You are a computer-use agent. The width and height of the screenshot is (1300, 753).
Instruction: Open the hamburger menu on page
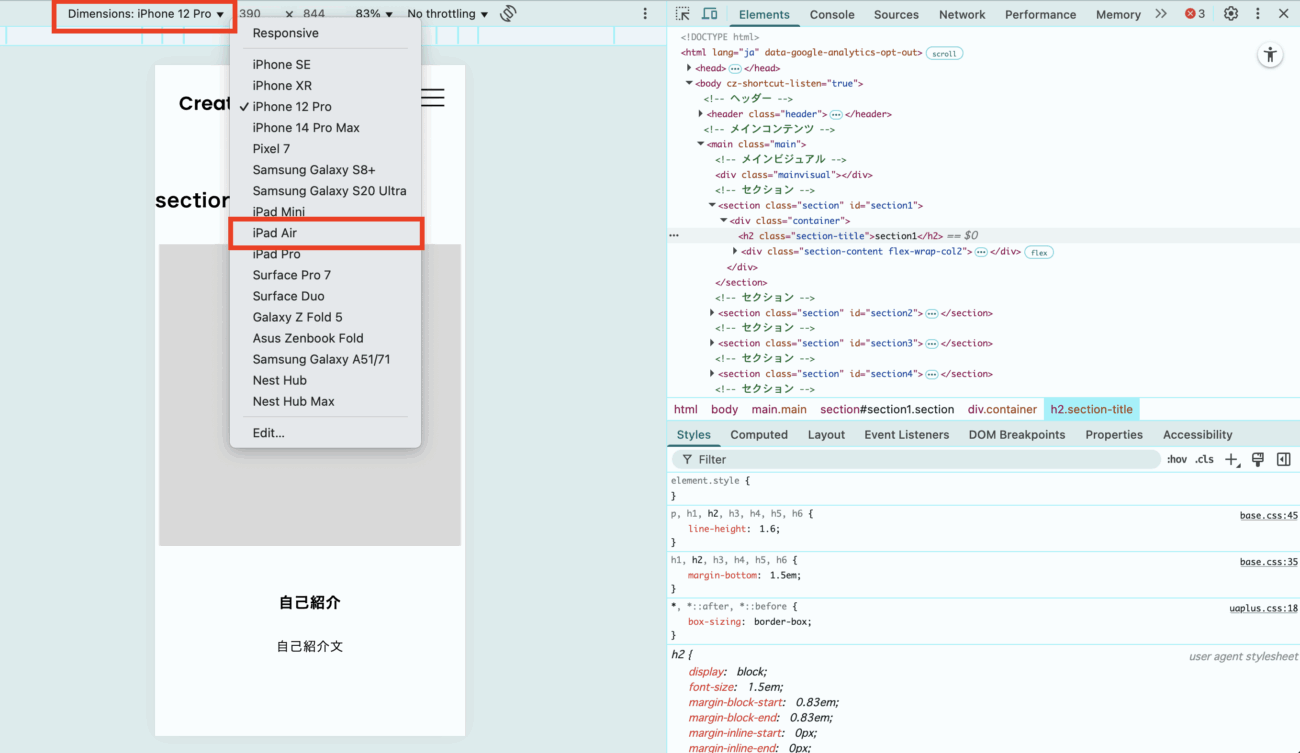pyautogui.click(x=432, y=98)
